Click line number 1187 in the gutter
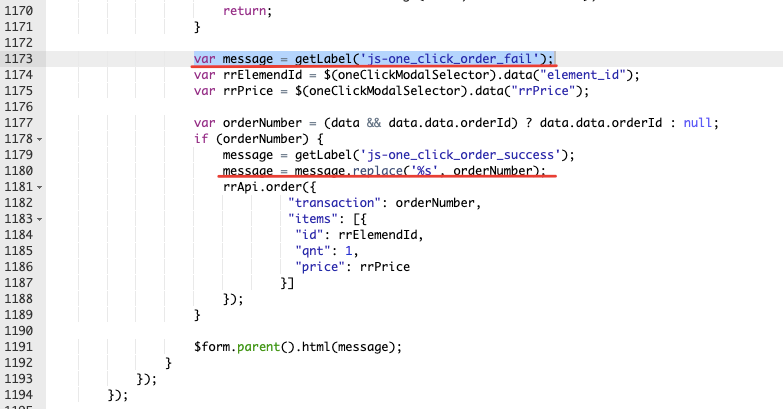Screen dimensions: 783x409 point(18,282)
